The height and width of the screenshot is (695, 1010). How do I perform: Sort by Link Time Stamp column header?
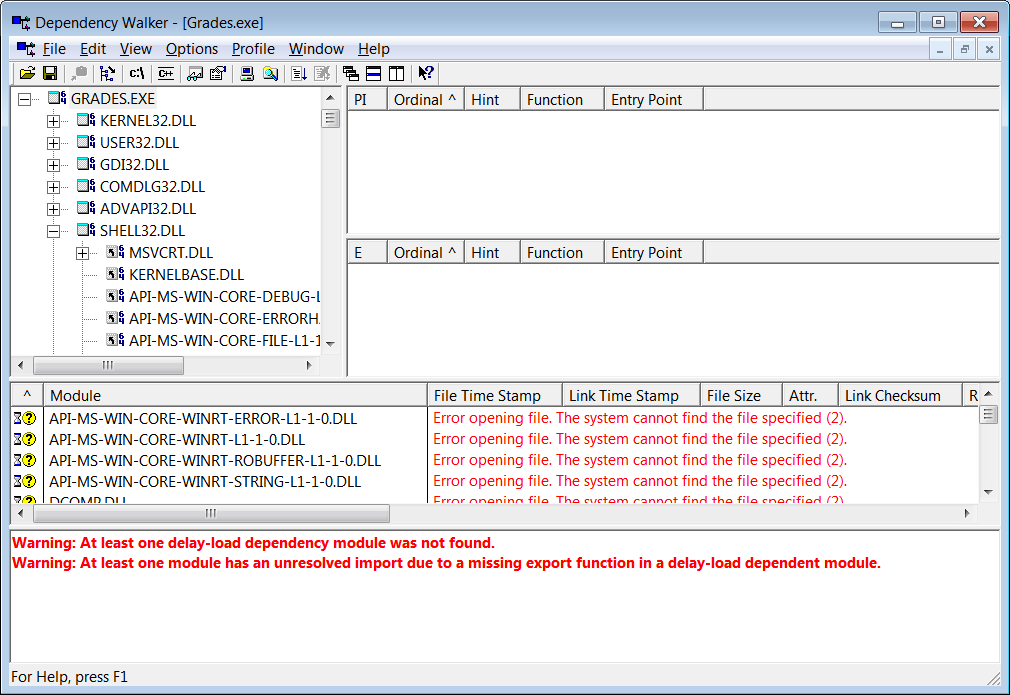pos(631,395)
